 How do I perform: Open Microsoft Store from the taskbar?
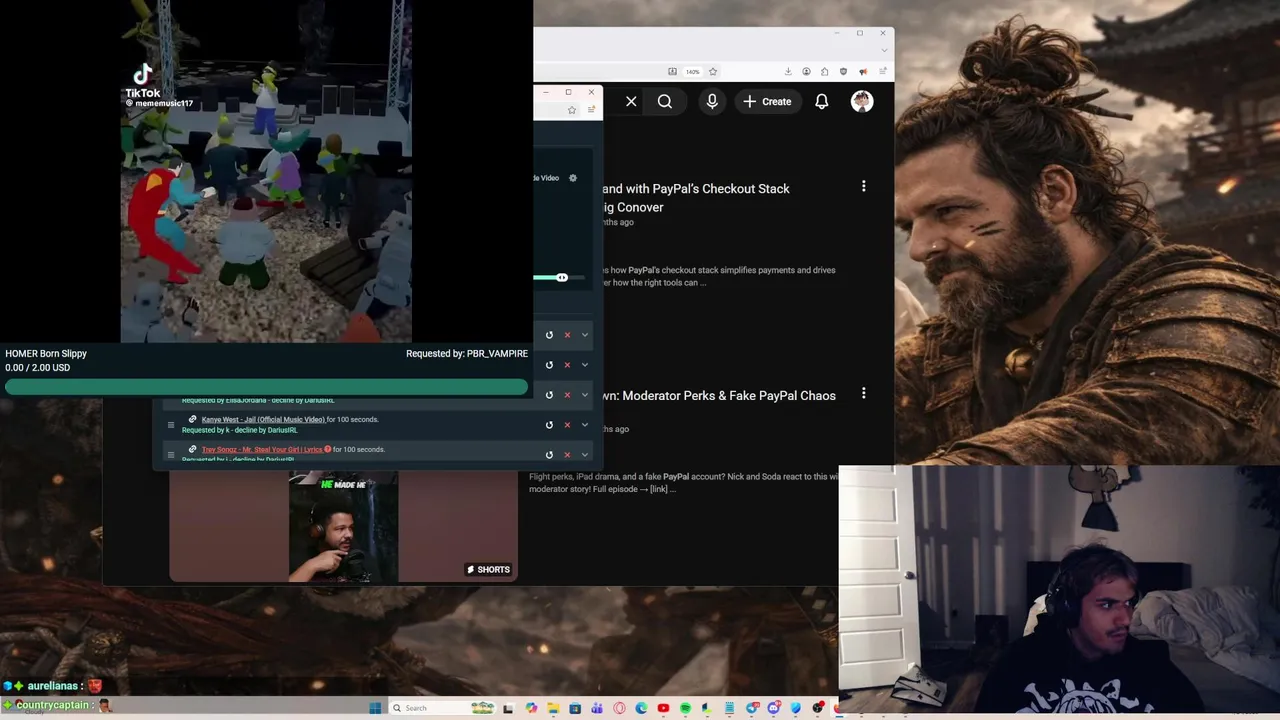click(575, 708)
